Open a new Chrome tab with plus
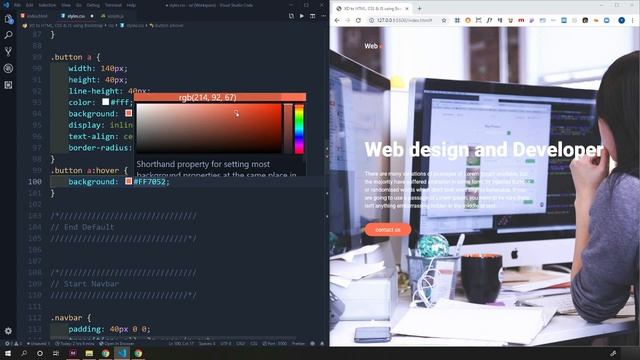640x360 pixels. pyautogui.click(x=419, y=8)
